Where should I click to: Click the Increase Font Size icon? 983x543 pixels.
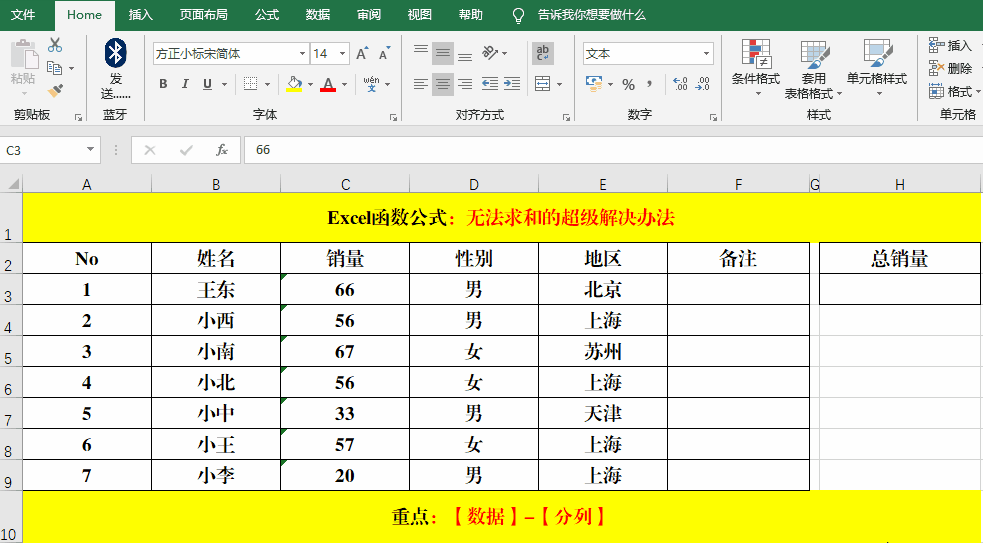pos(362,53)
